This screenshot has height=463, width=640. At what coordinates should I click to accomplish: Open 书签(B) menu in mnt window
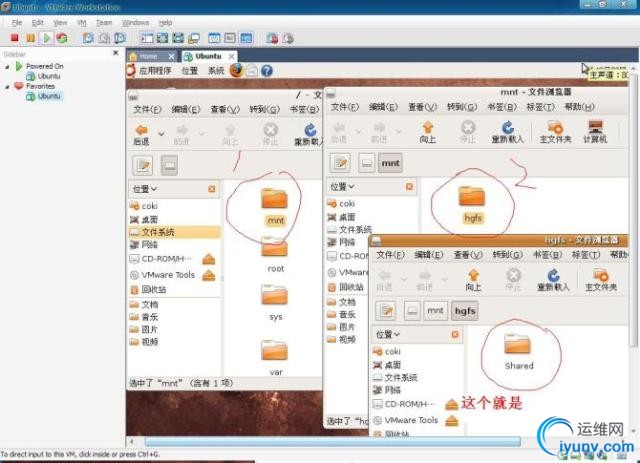click(x=502, y=107)
